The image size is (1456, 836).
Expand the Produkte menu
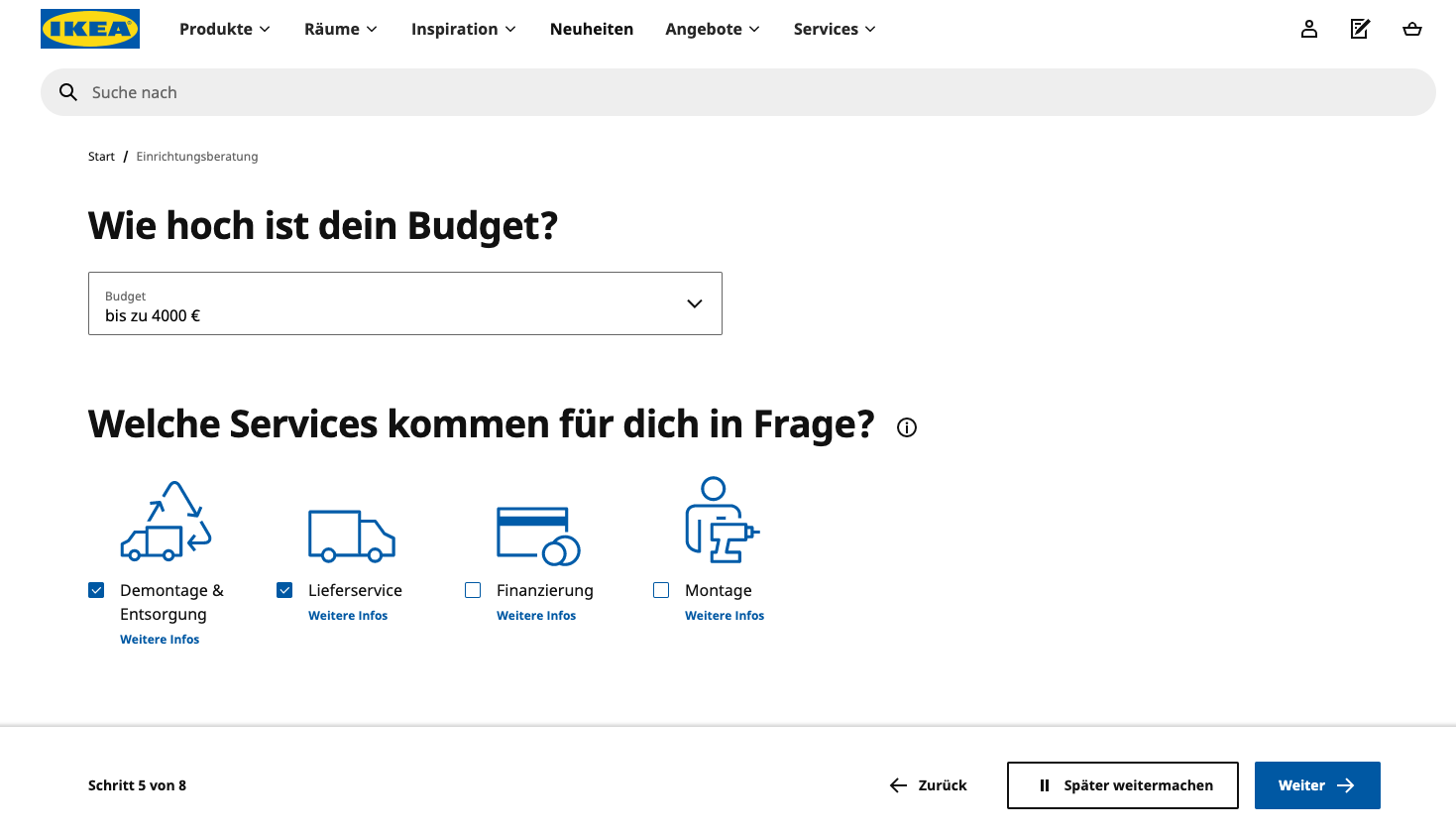(224, 29)
